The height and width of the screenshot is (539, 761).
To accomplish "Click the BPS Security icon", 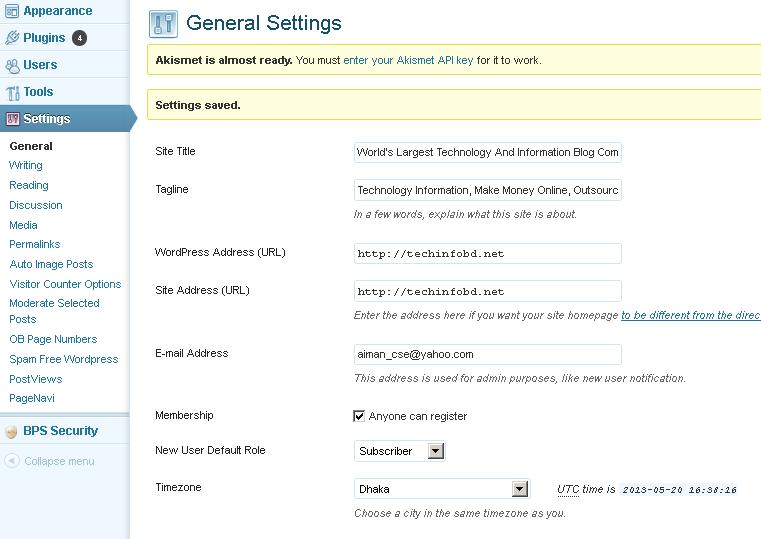I will click(x=12, y=431).
